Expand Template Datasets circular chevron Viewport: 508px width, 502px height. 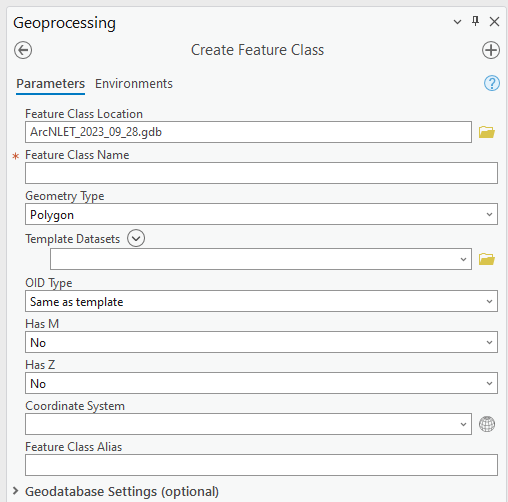point(136,238)
